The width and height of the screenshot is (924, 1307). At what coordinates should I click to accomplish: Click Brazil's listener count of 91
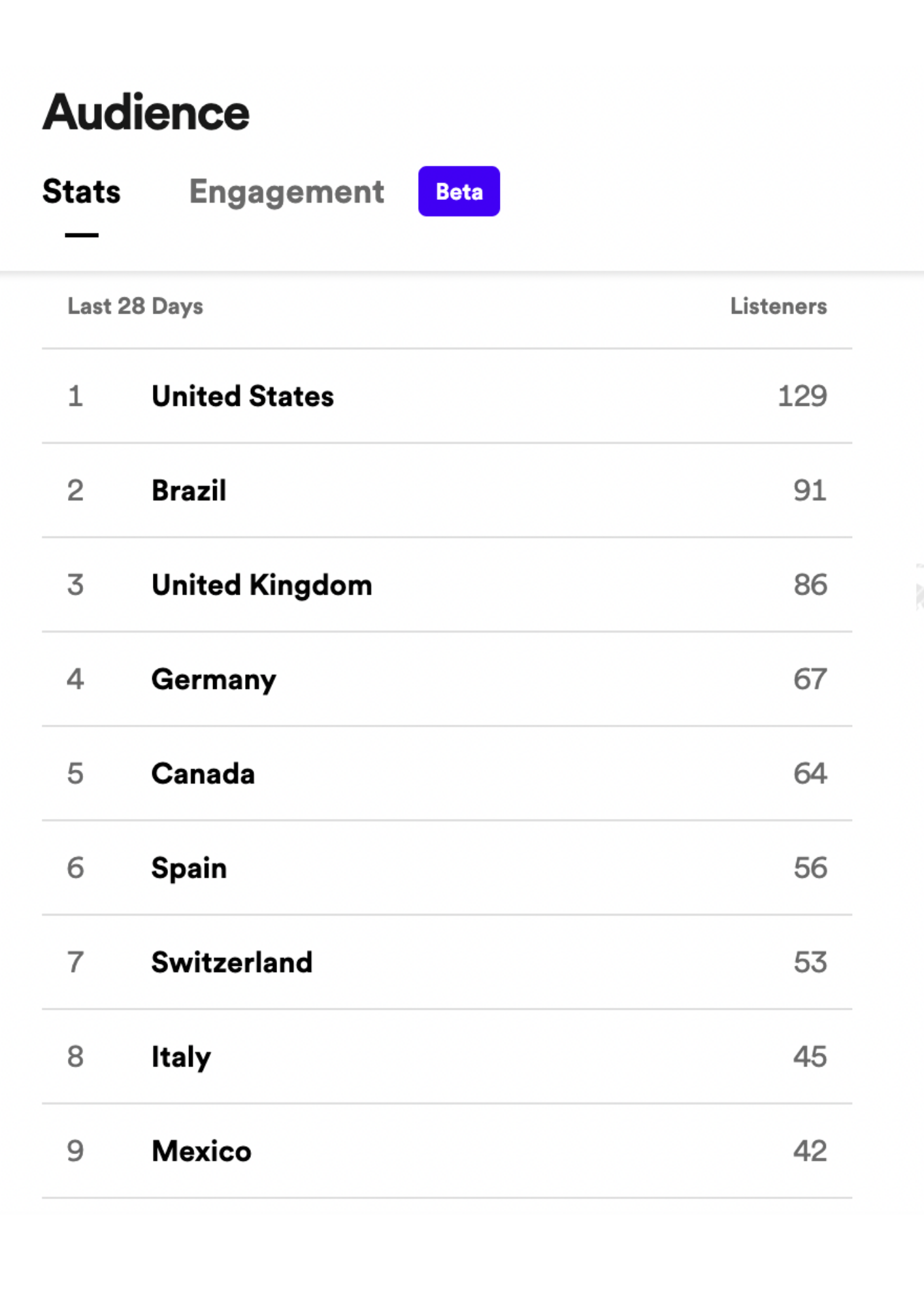[x=810, y=491]
